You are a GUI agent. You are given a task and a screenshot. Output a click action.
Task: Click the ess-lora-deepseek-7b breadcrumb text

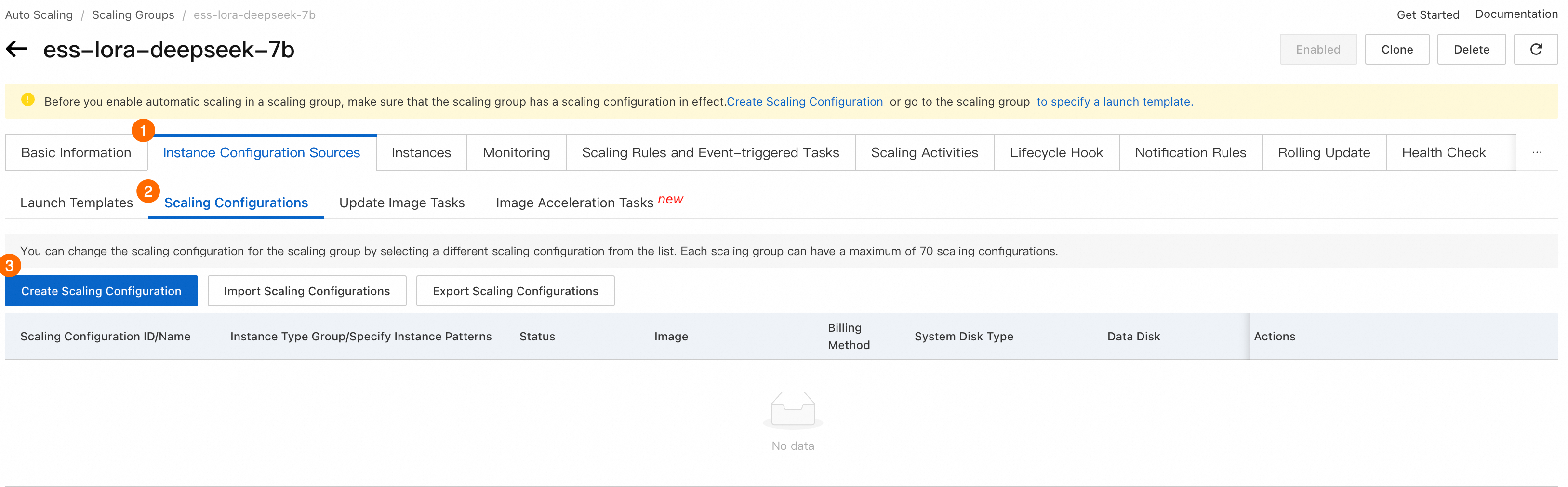(254, 14)
